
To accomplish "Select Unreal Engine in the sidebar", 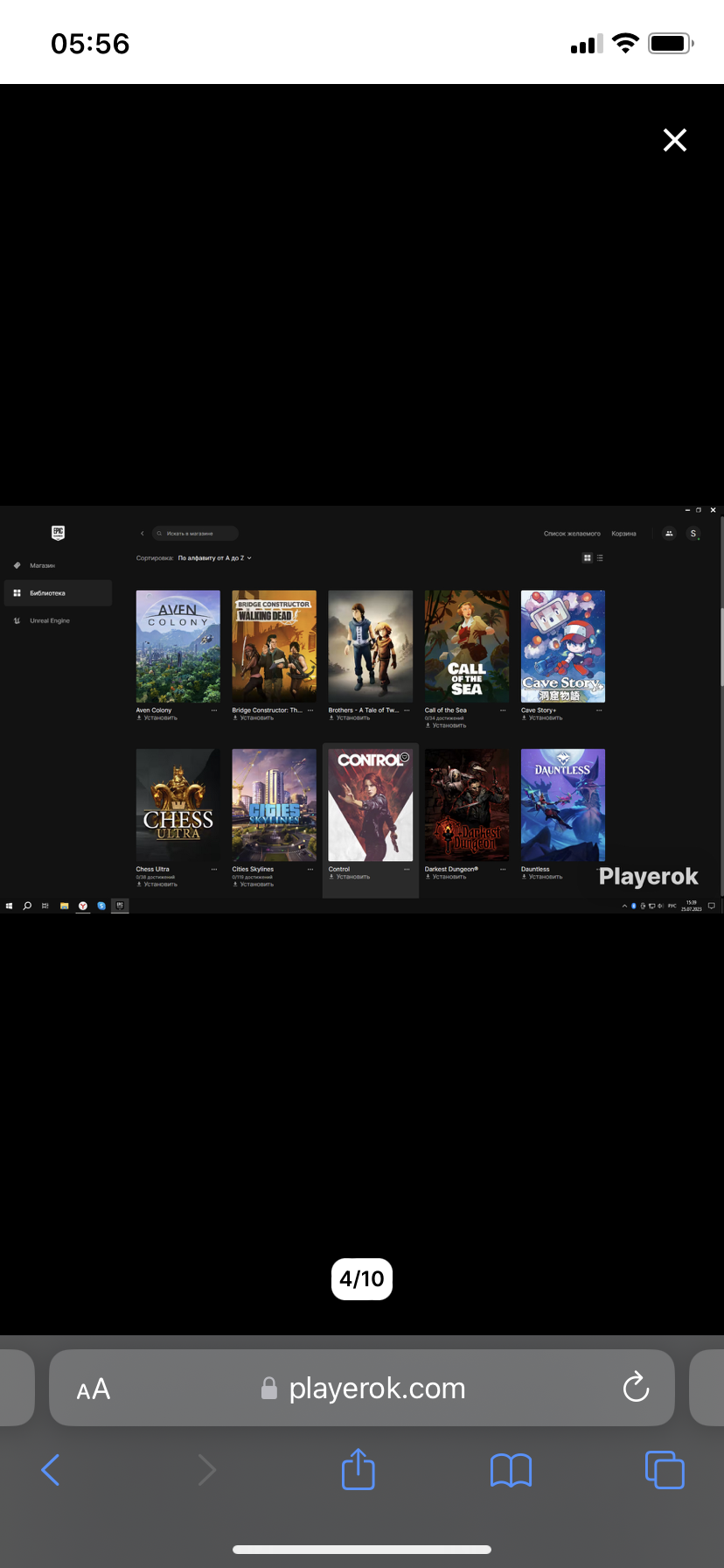I will click(49, 620).
